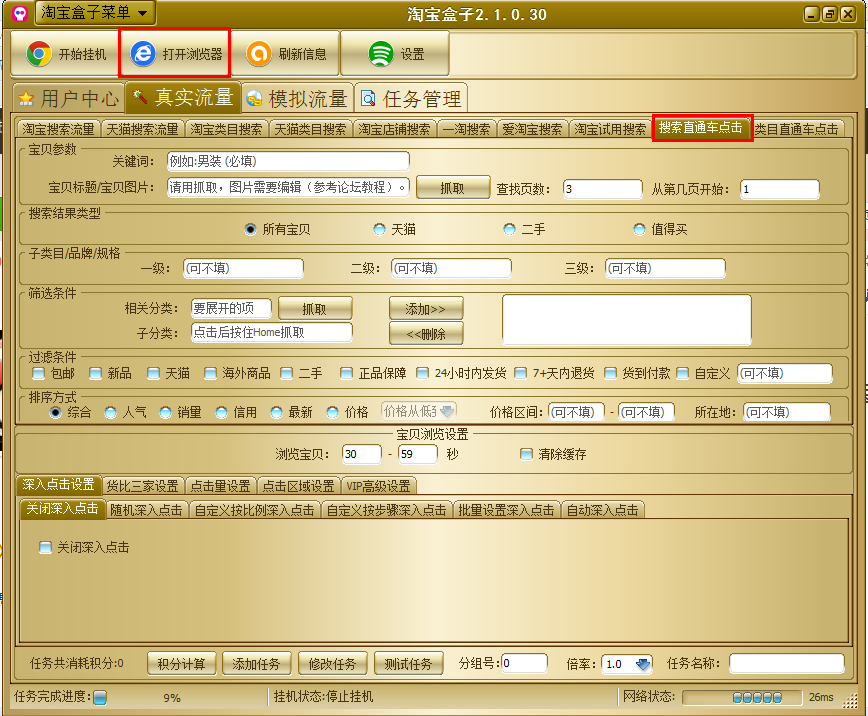Click the IE icon on 打开浏览器

pos(143,54)
